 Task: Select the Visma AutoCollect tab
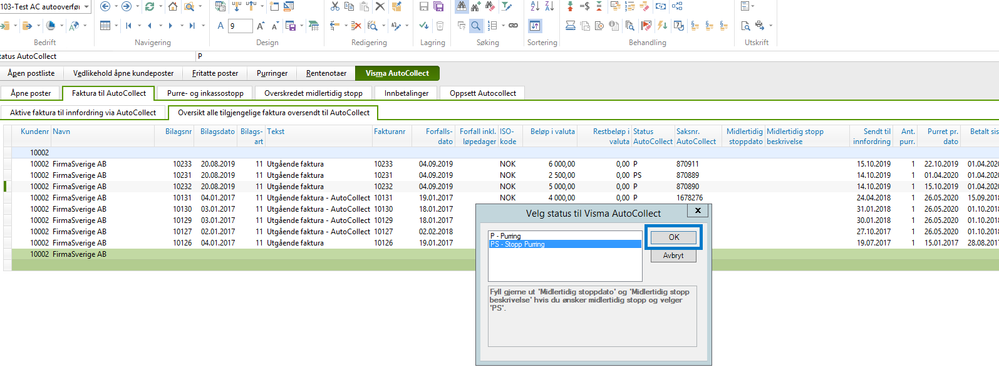tap(397, 73)
